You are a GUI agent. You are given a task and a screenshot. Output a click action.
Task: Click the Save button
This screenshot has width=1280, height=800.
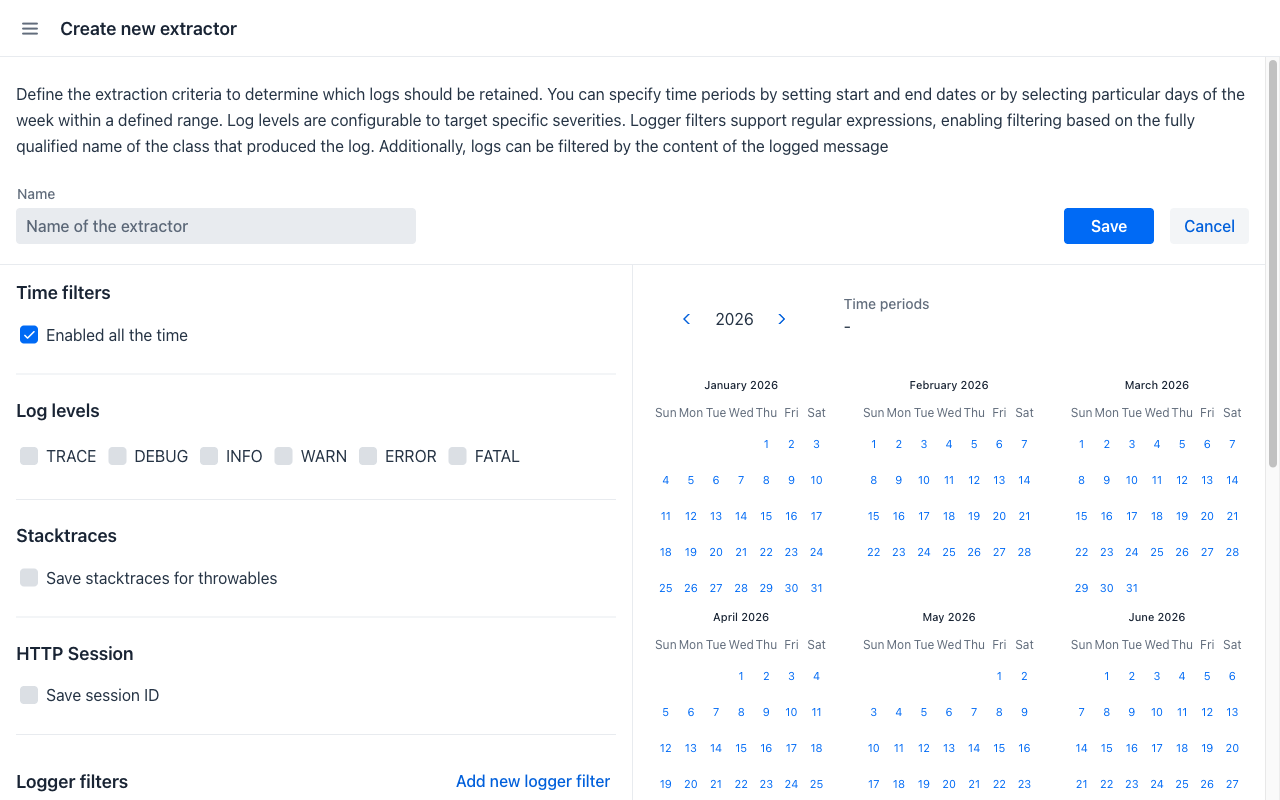pyautogui.click(x=1109, y=226)
